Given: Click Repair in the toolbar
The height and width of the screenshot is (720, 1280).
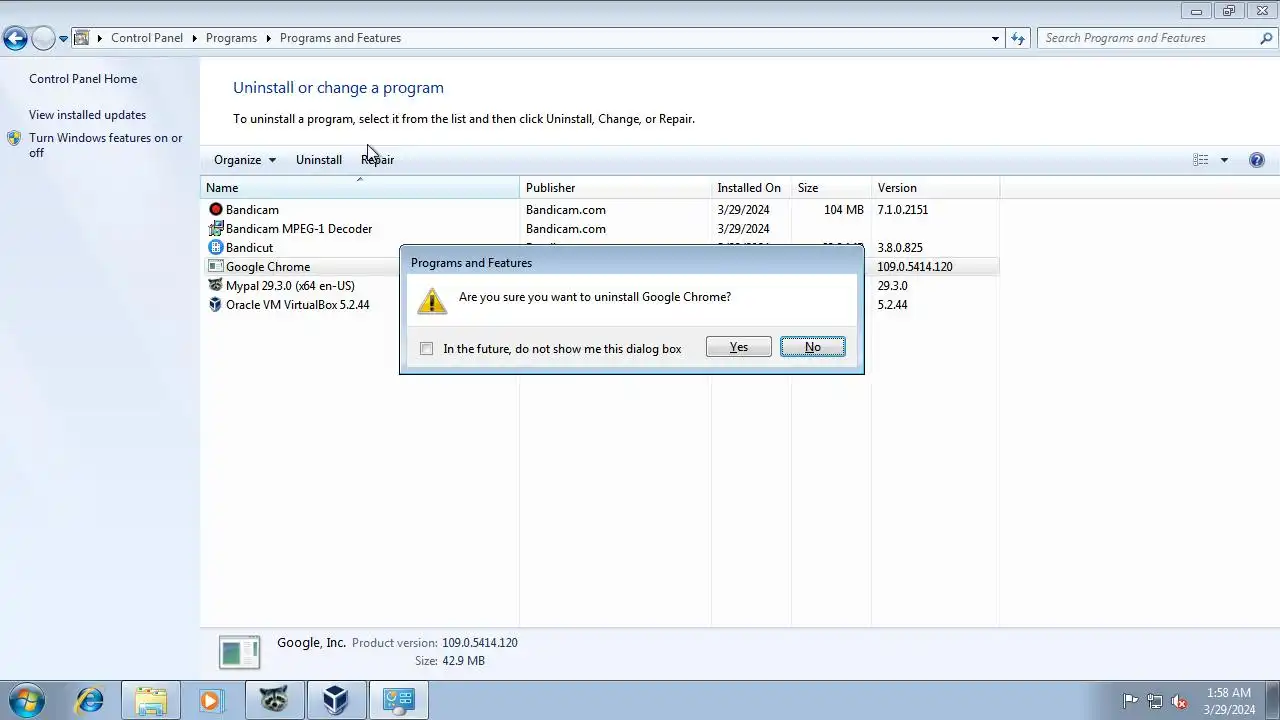Looking at the screenshot, I should point(377,160).
